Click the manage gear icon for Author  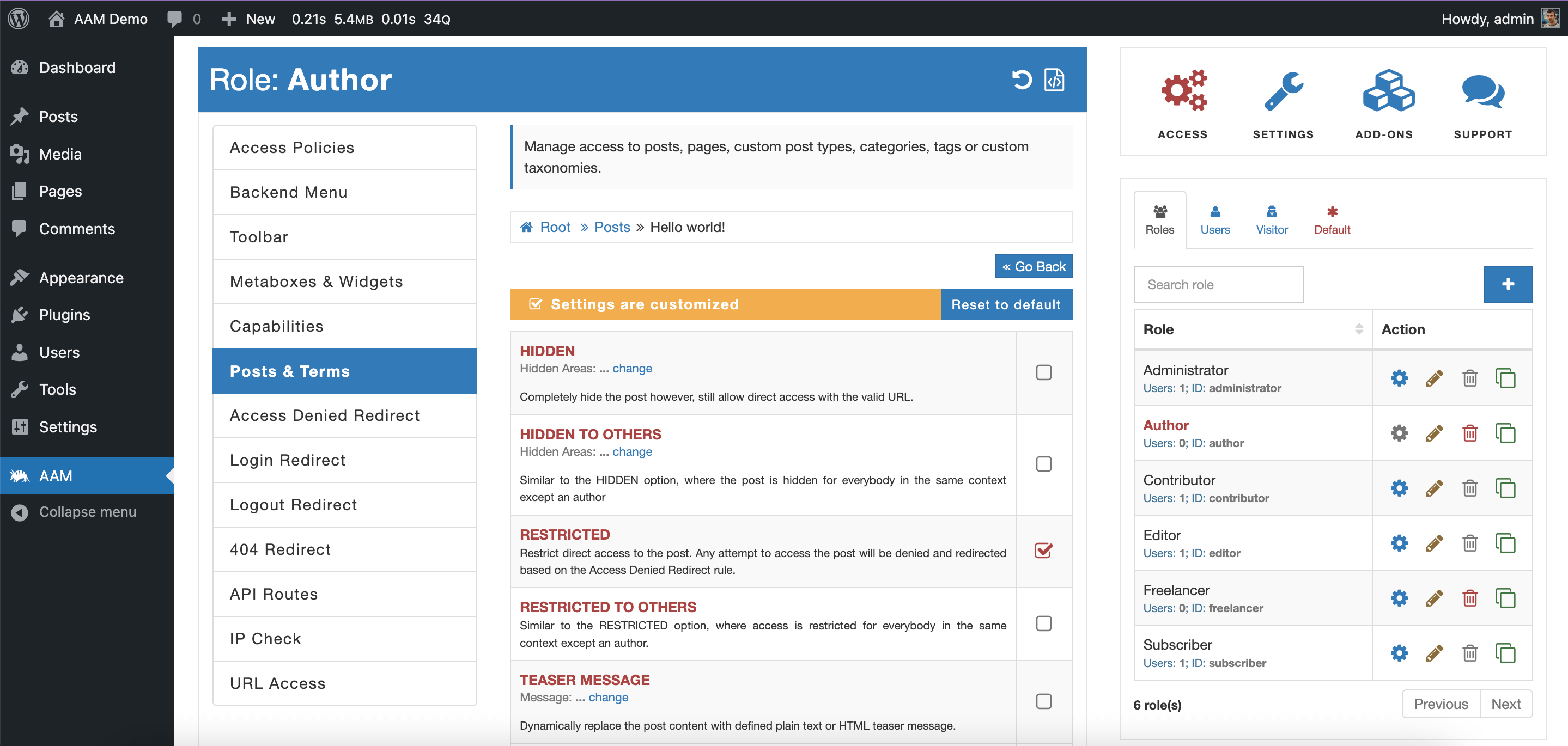click(x=1399, y=433)
